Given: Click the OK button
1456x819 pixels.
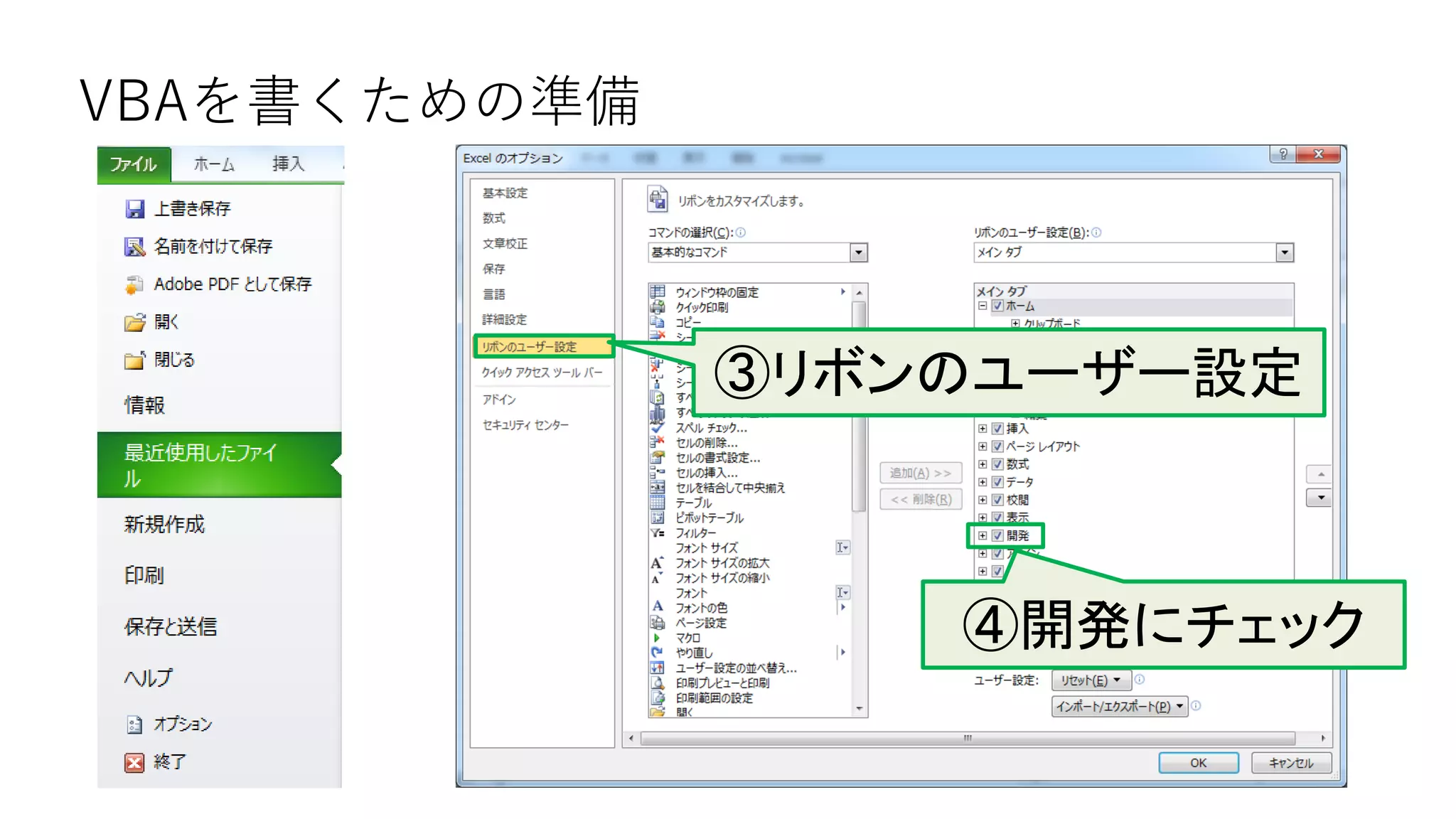Looking at the screenshot, I should coord(1199,763).
